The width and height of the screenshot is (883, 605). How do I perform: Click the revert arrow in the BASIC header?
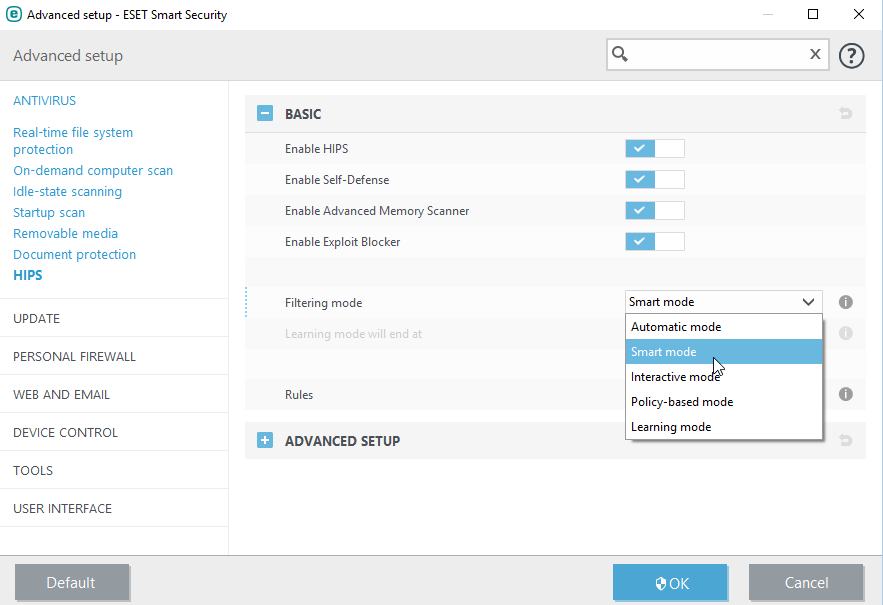click(x=845, y=114)
